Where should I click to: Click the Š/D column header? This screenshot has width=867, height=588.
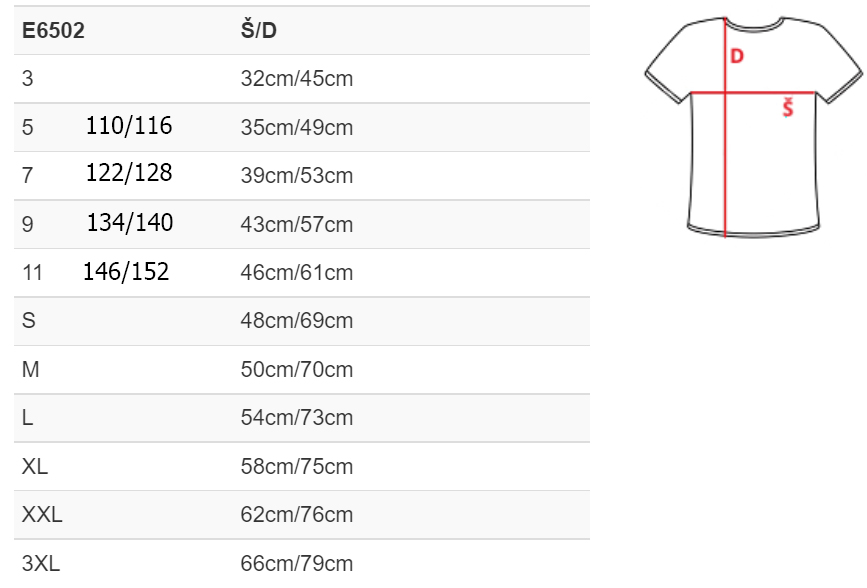(x=259, y=31)
